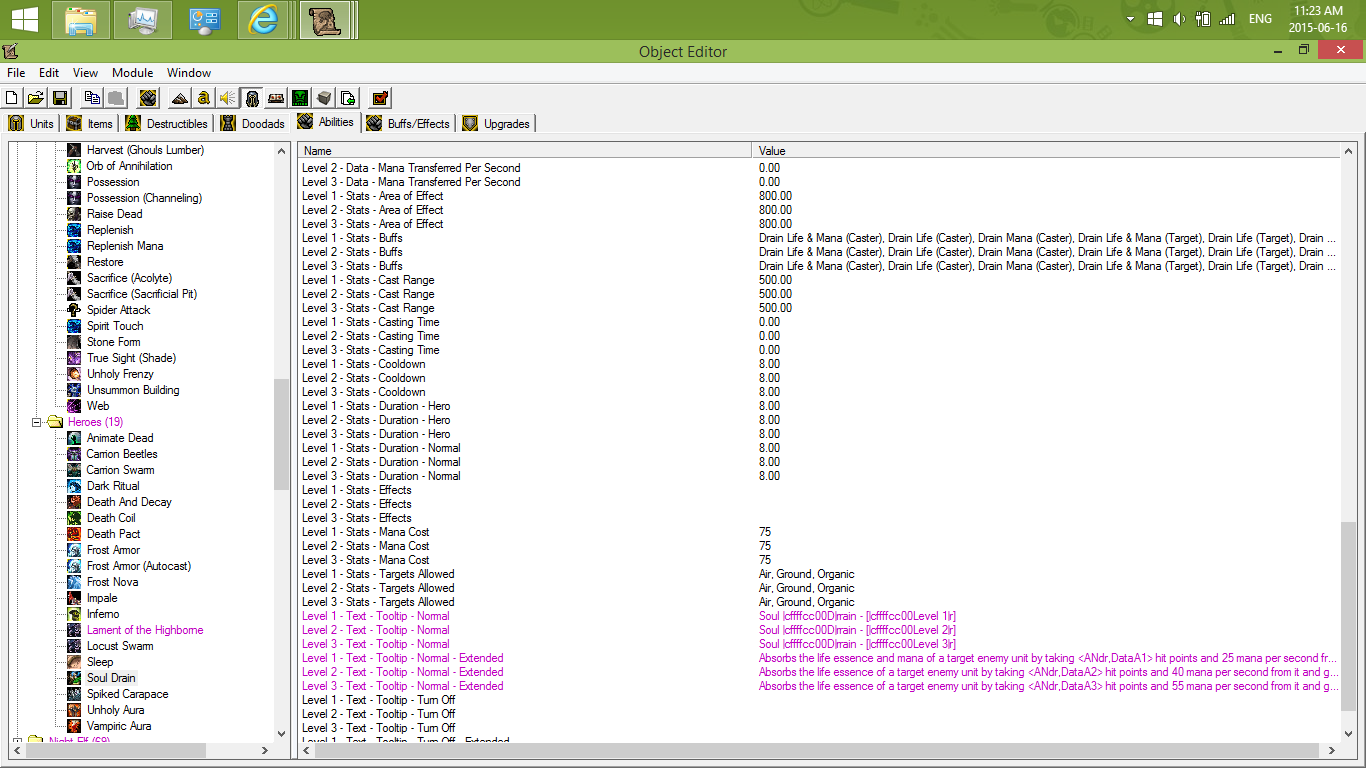Show hidden system tray icons arrow
The width and height of the screenshot is (1366, 768).
(x=1130, y=19)
